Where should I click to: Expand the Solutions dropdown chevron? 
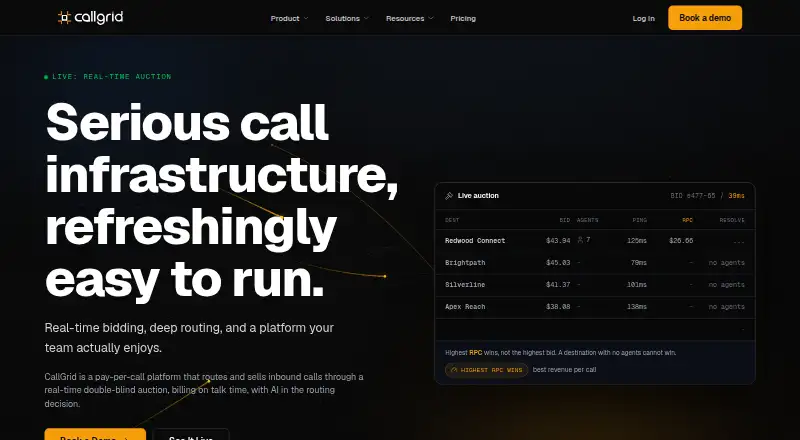coord(366,18)
